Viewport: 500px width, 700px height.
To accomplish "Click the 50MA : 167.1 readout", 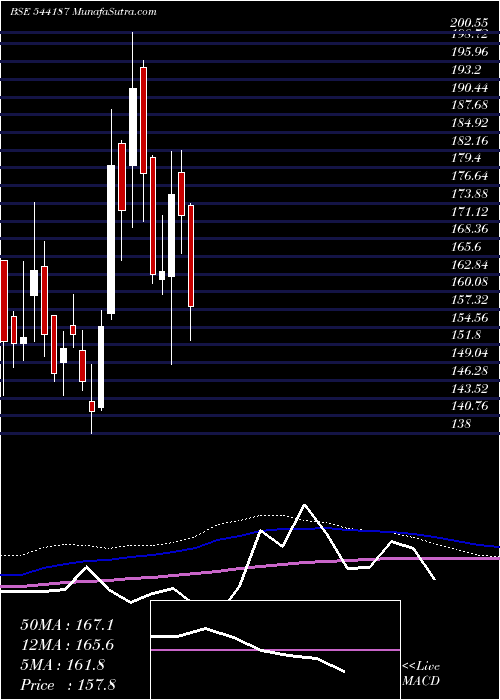I will [x=67, y=625].
